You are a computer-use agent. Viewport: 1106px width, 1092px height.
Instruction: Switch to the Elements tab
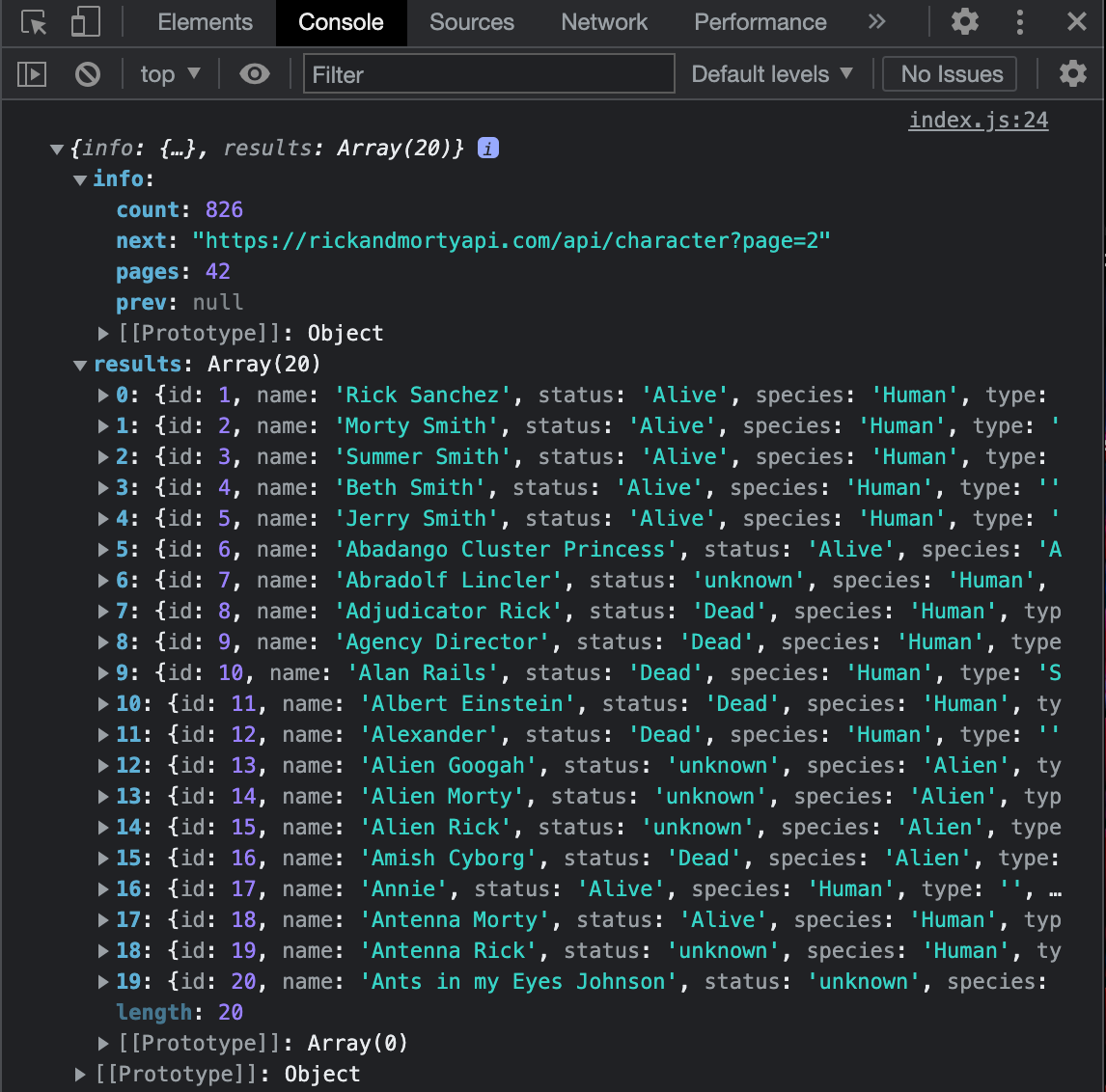[x=205, y=22]
